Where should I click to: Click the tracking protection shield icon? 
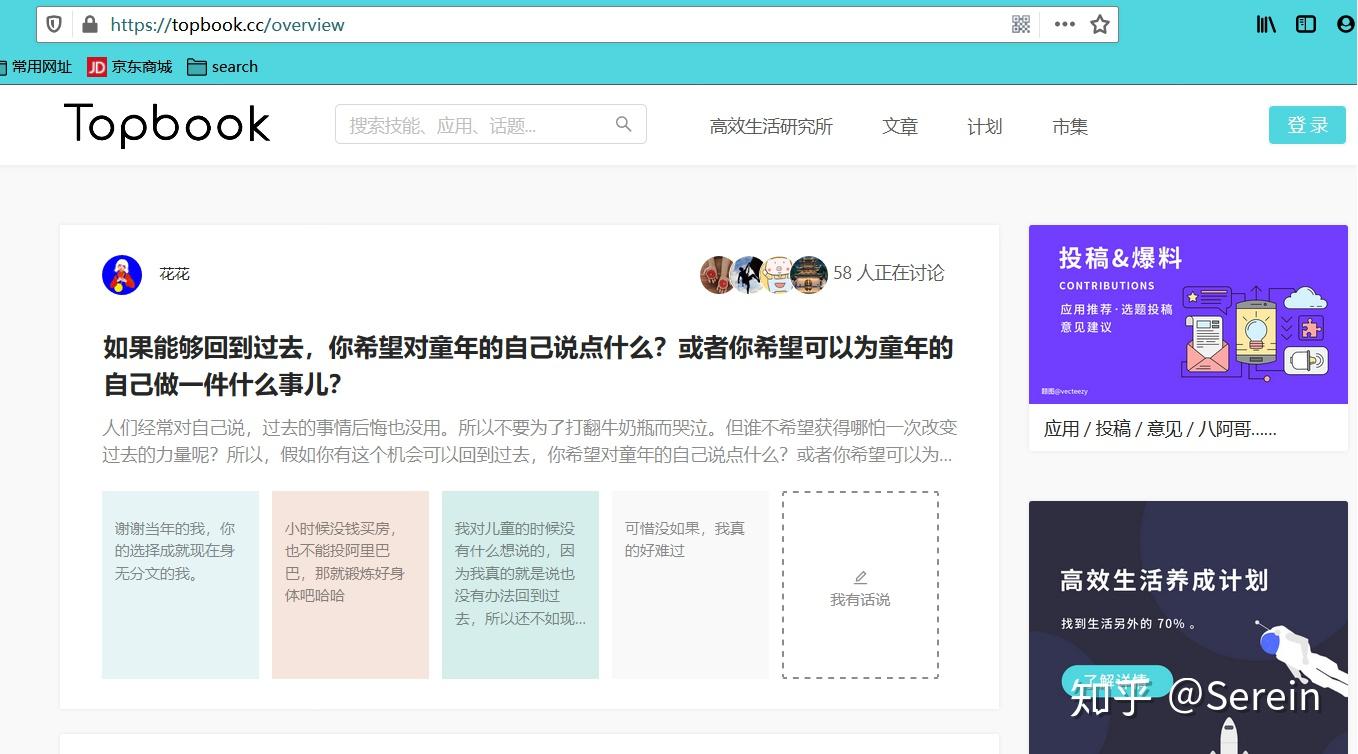tap(55, 24)
